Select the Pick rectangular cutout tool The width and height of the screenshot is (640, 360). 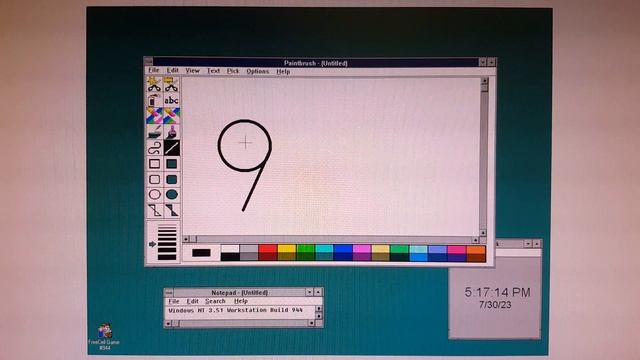coord(171,84)
